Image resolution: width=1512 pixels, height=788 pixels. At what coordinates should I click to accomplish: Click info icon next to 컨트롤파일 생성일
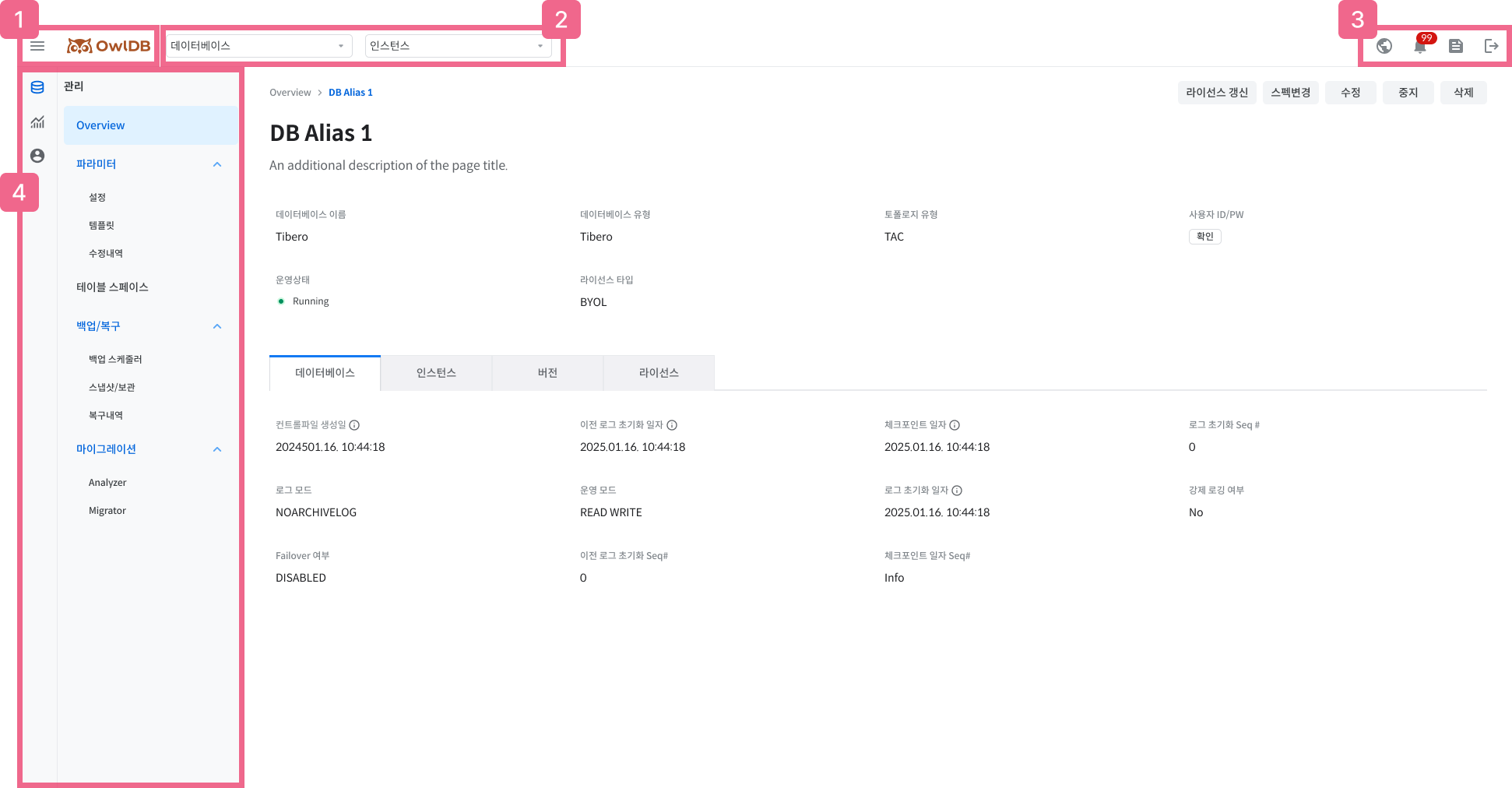click(354, 425)
